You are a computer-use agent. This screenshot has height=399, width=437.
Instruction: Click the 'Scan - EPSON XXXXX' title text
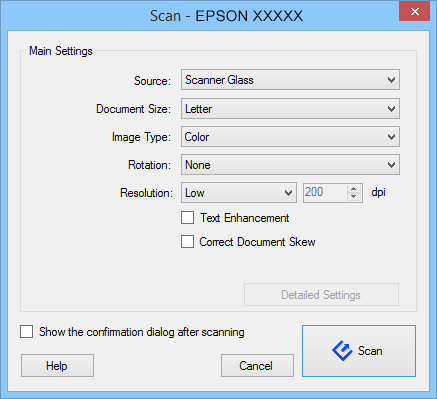tap(226, 16)
